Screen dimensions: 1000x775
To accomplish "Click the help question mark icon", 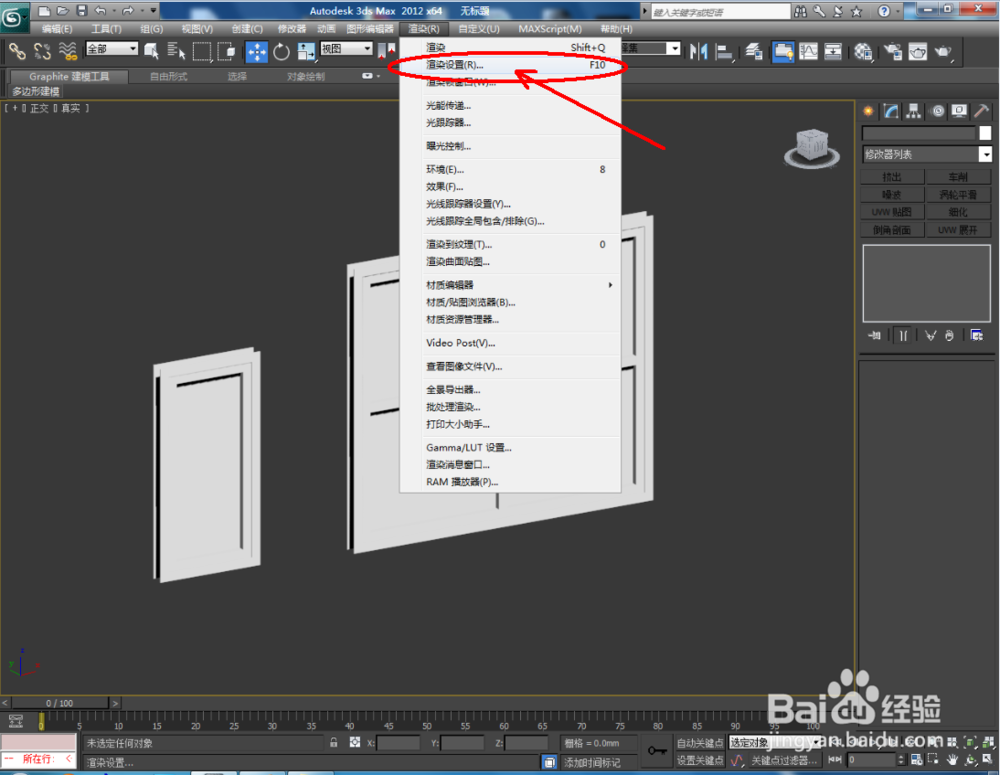I will (x=884, y=11).
